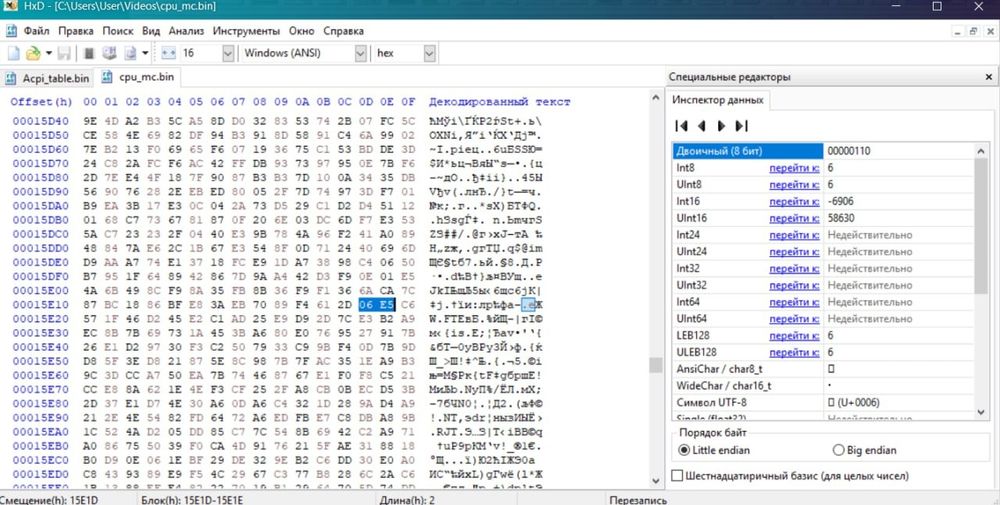1000x505 pixels.
Task: Close the Специальные редакторы panel
Action: click(989, 77)
